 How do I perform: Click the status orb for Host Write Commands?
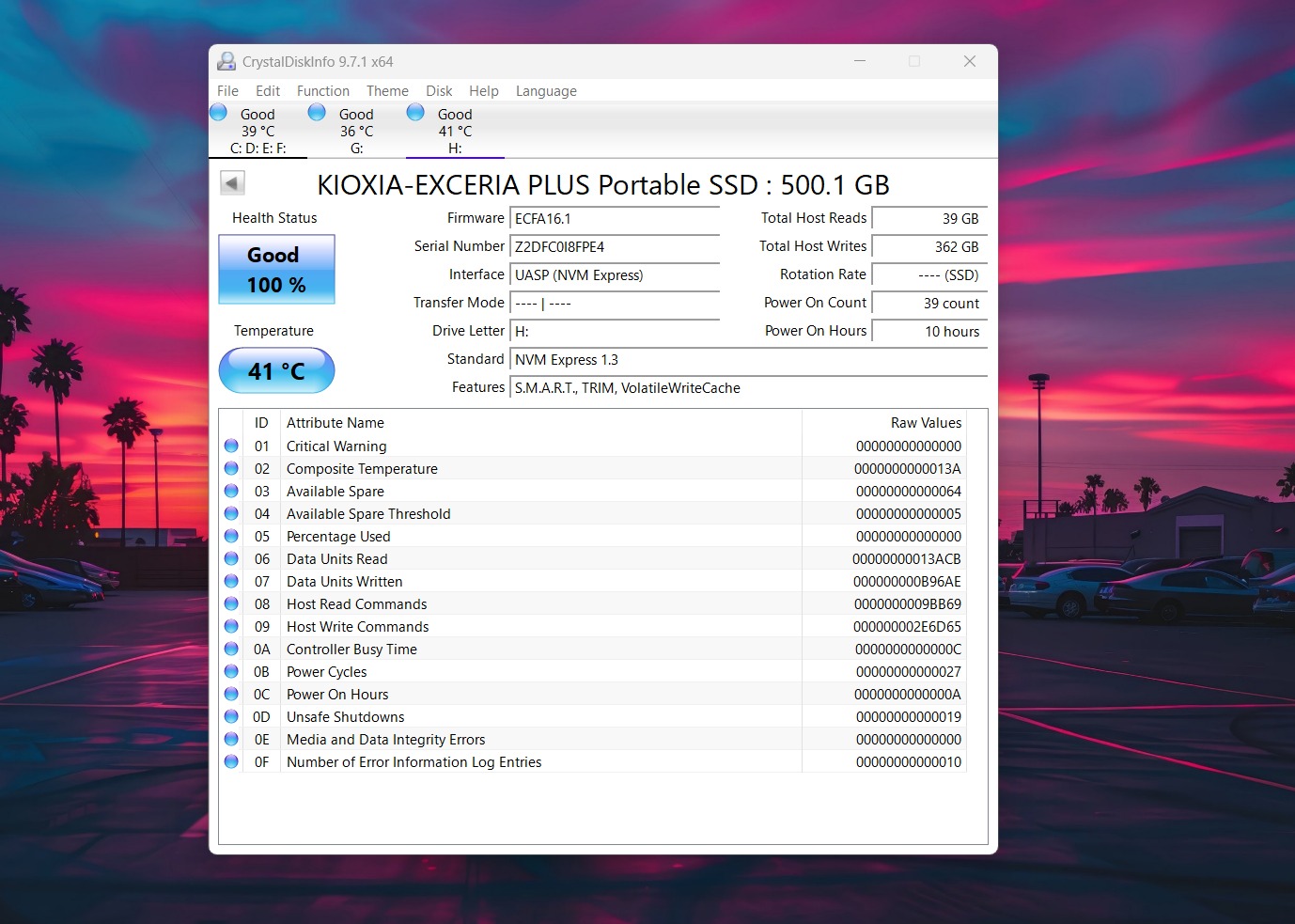(231, 626)
